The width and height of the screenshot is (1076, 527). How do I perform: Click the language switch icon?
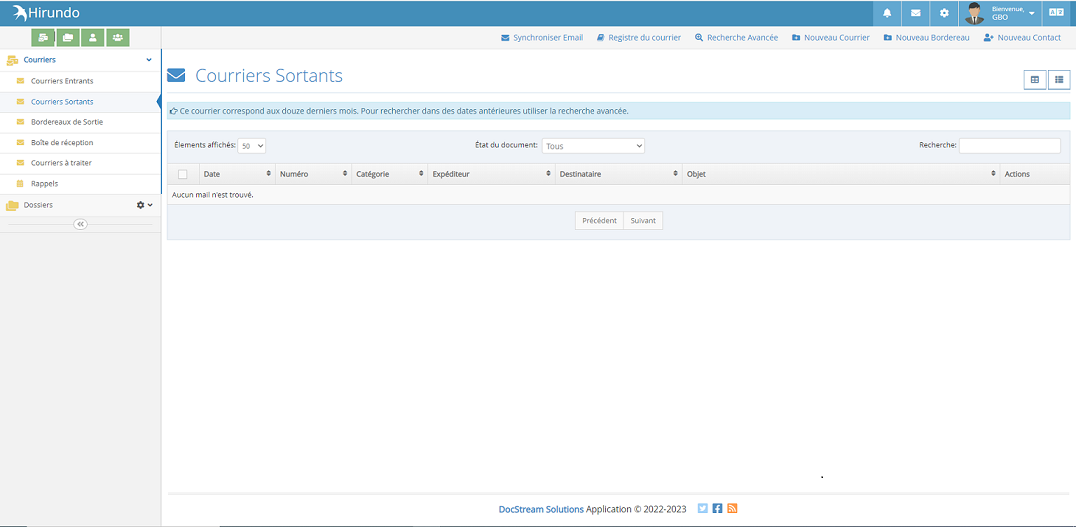[x=1056, y=13]
